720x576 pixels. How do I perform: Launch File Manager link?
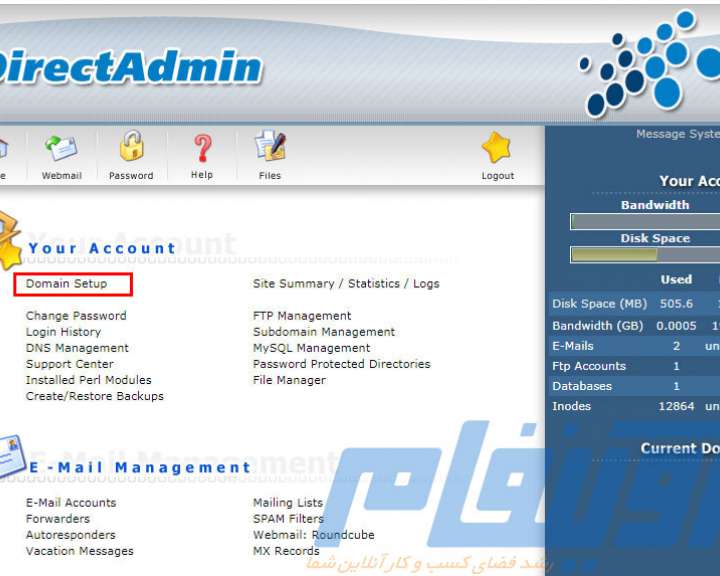click(x=289, y=380)
